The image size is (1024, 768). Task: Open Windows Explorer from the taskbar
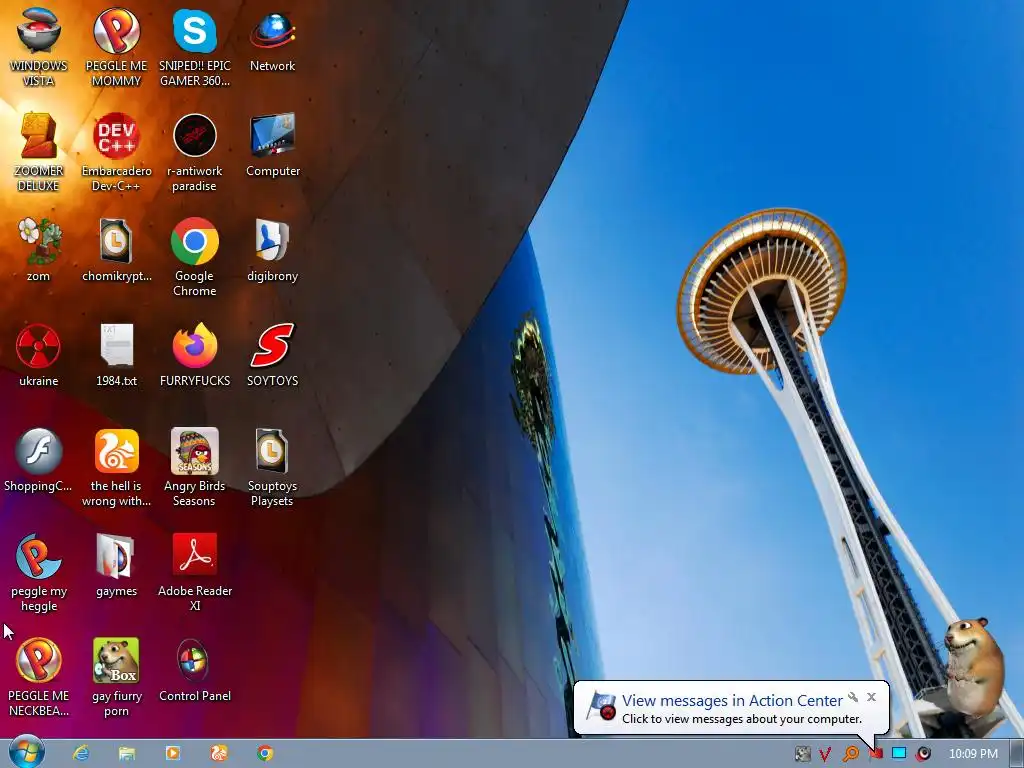127,753
